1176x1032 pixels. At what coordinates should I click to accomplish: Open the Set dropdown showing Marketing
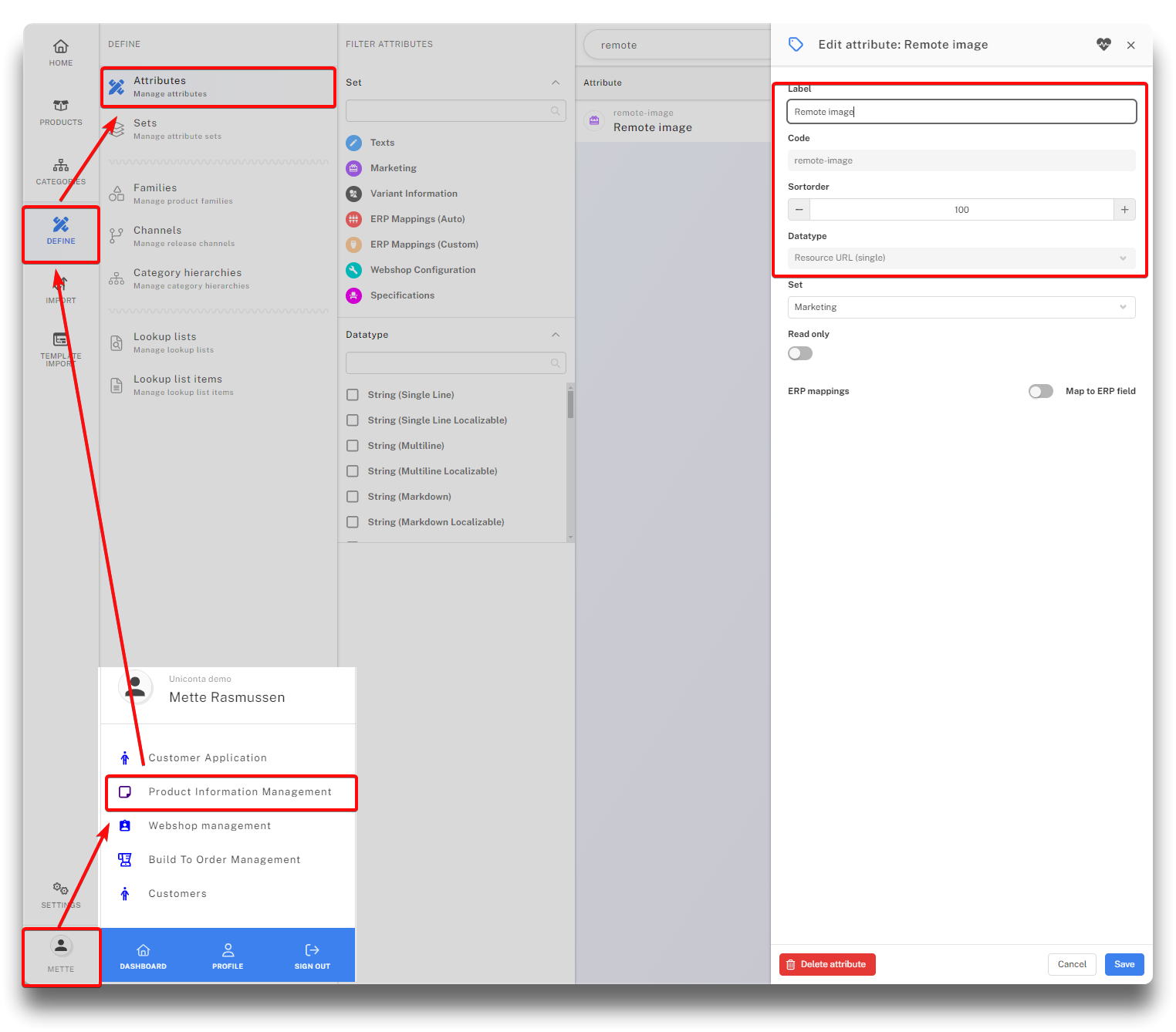[x=961, y=307]
